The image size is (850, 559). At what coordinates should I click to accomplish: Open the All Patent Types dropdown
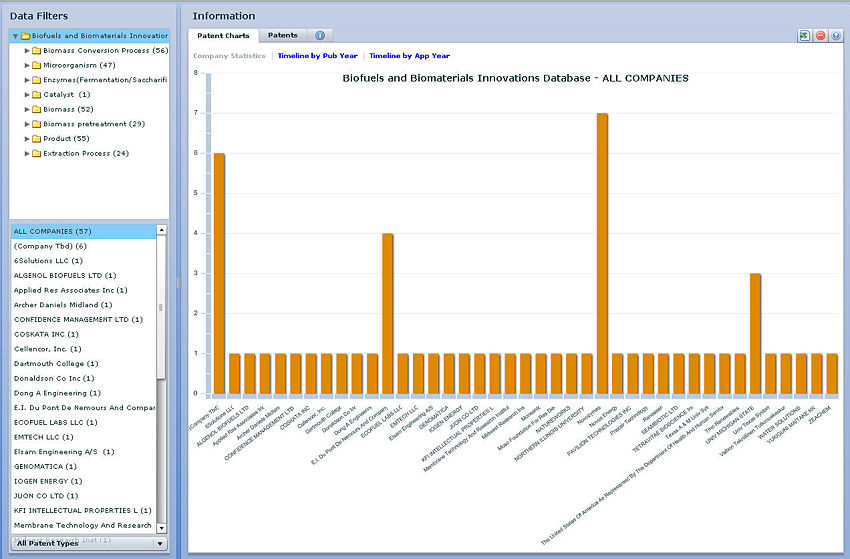159,543
